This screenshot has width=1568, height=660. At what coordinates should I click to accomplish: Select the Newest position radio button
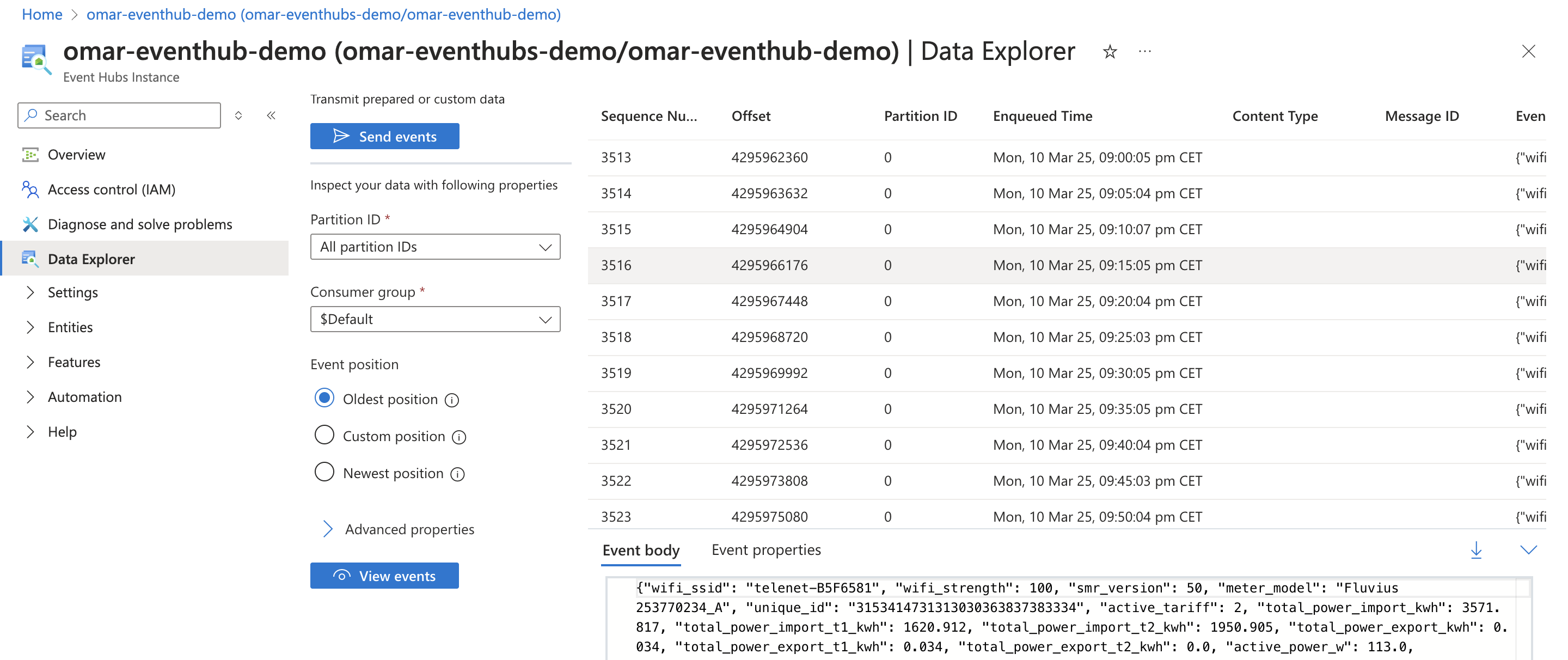324,473
